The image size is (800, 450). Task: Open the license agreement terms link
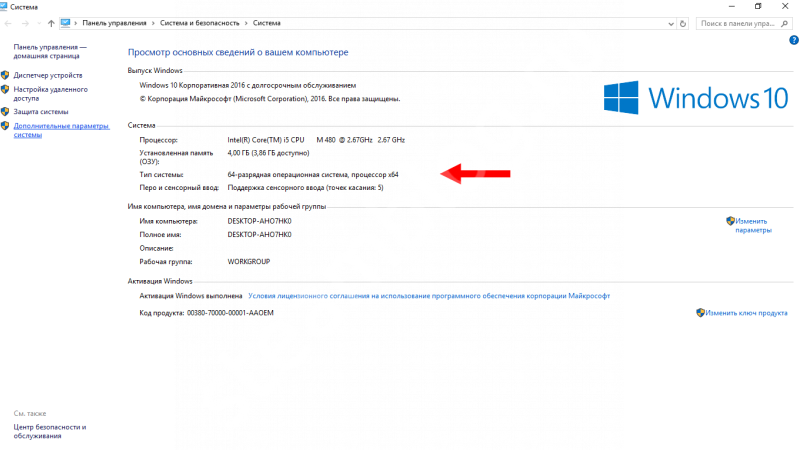pos(429,296)
